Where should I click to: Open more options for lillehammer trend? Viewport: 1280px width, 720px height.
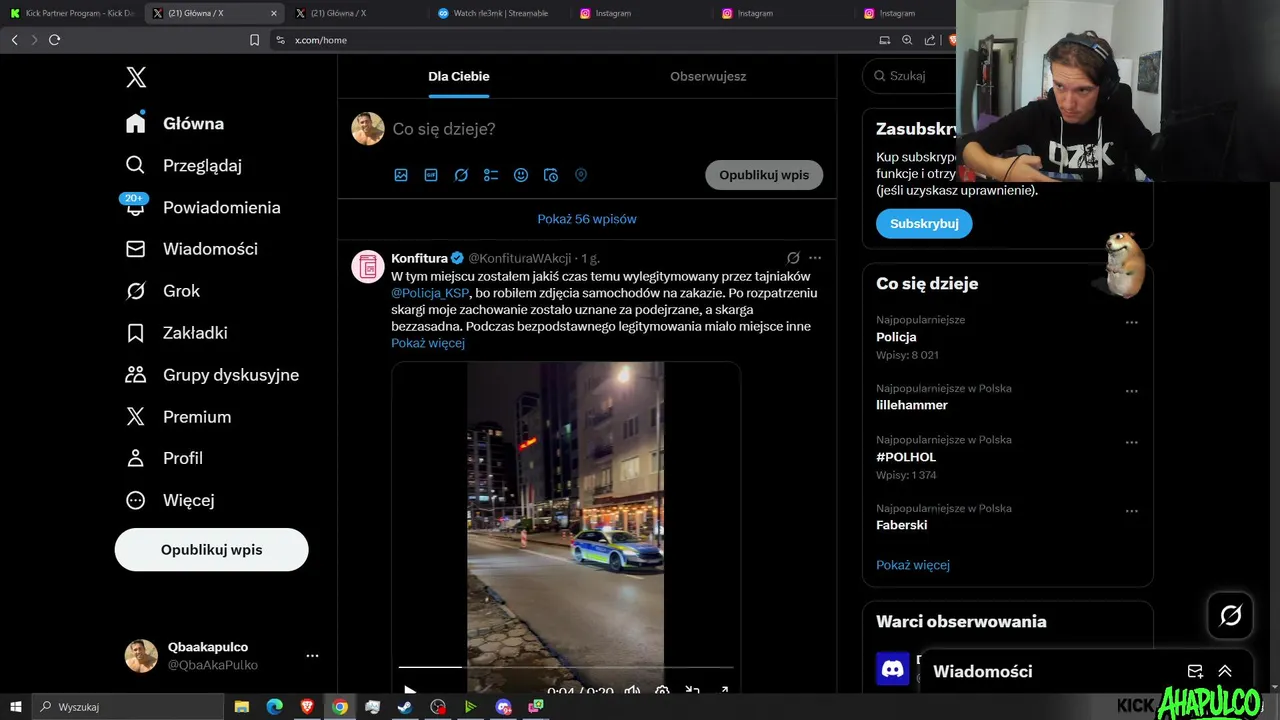[1132, 391]
